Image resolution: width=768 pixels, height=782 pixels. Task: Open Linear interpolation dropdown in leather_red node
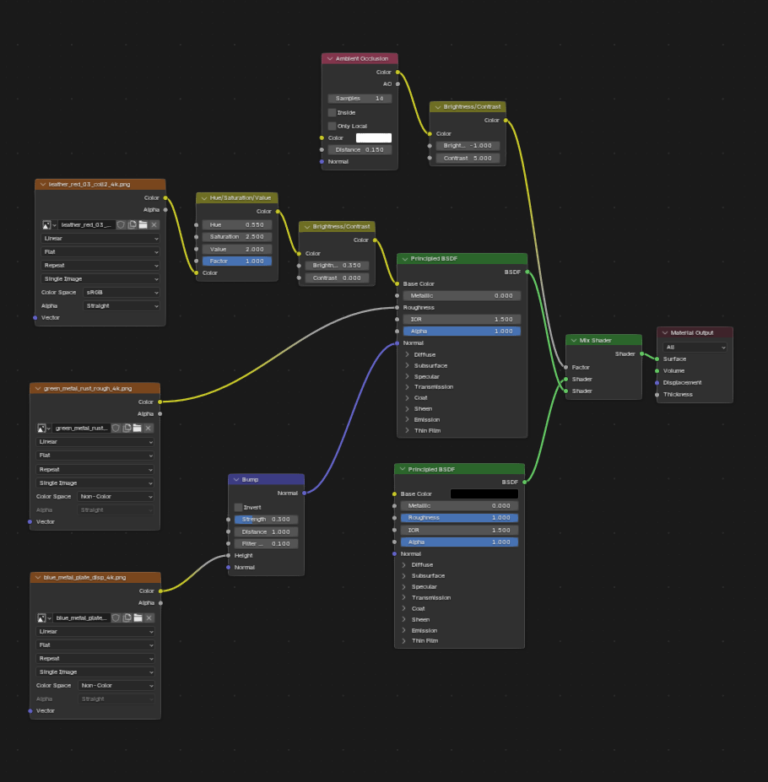click(100, 238)
